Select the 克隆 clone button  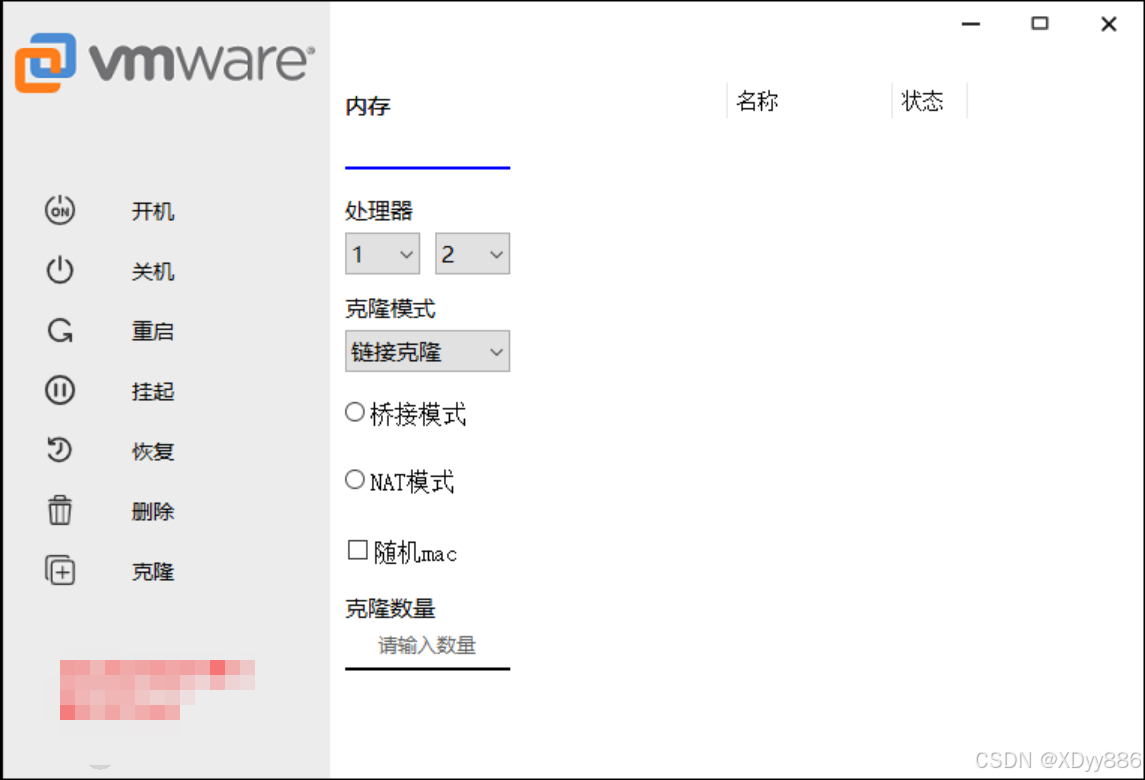point(153,570)
